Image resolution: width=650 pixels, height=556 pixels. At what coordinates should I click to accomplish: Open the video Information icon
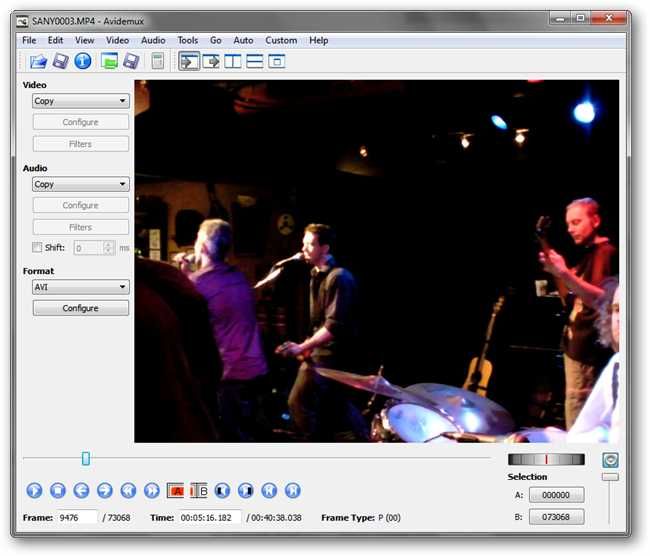tap(82, 61)
